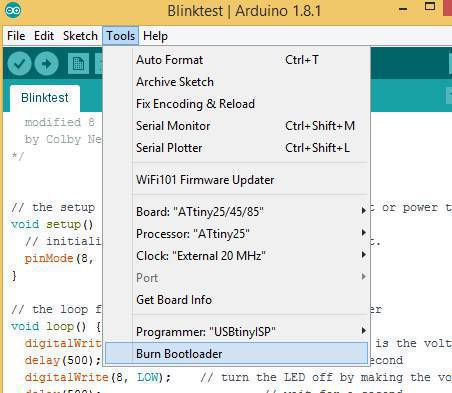This screenshot has width=452, height=393.
Task: Close the open Tools menu
Action: click(x=120, y=36)
